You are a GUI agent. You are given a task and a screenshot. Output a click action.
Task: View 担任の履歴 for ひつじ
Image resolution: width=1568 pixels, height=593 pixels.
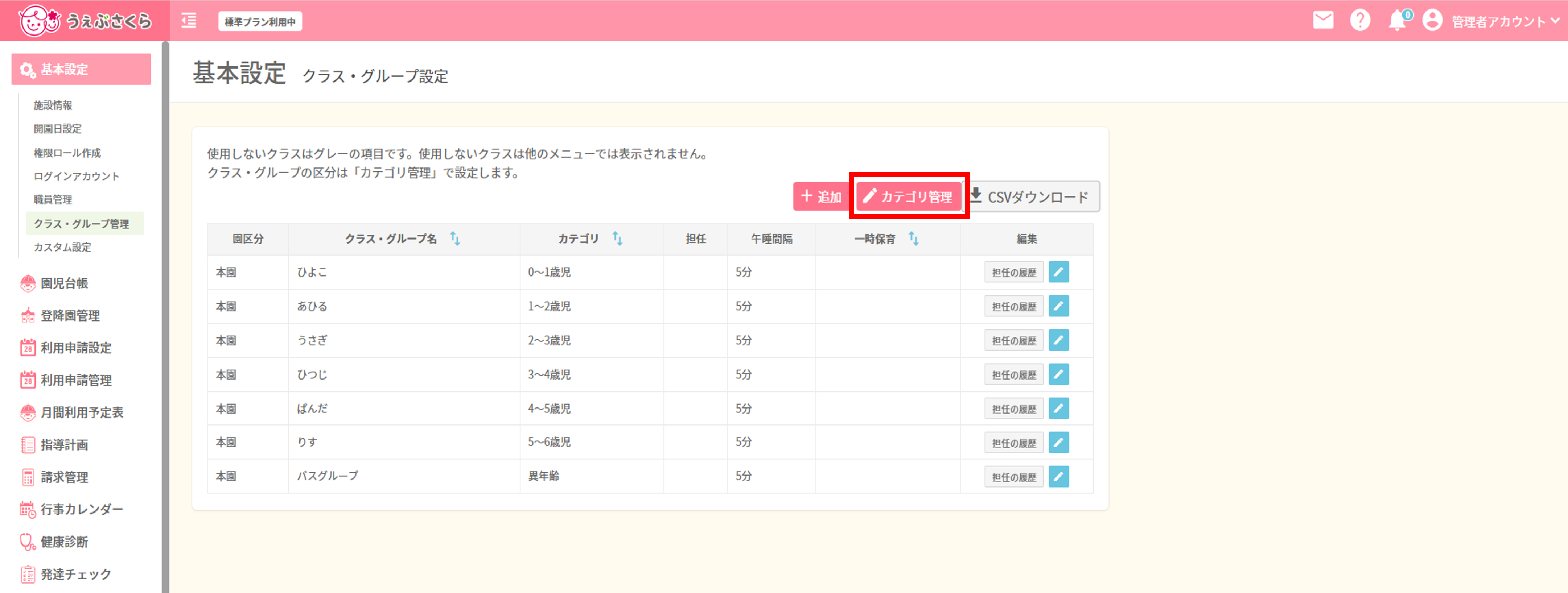click(1013, 375)
